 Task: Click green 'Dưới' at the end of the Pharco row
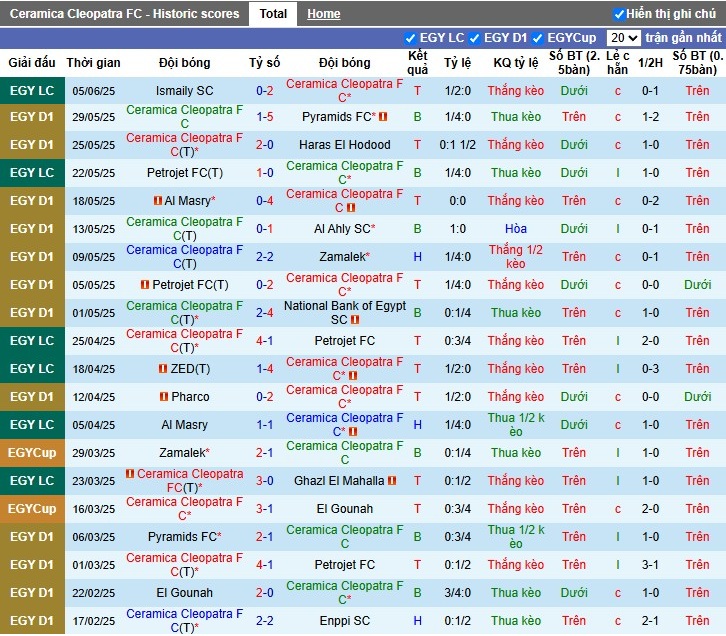[x=697, y=396]
